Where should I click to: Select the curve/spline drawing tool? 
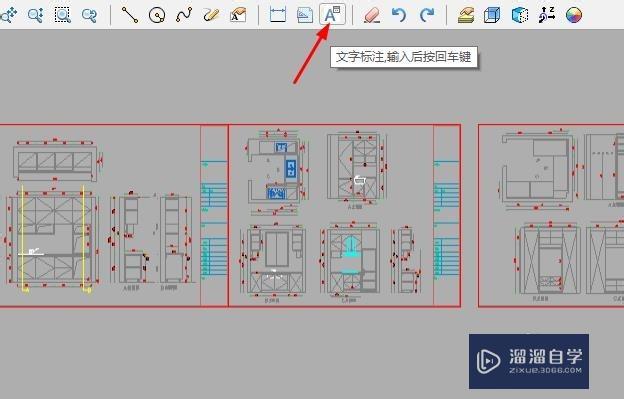(x=184, y=15)
